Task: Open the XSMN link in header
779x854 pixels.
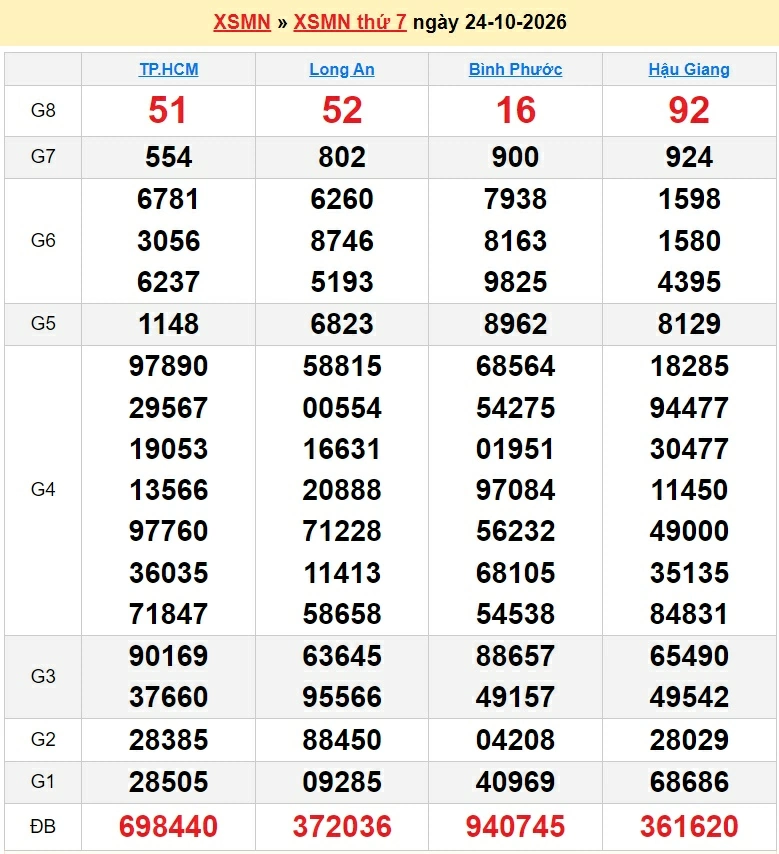Action: point(242,22)
